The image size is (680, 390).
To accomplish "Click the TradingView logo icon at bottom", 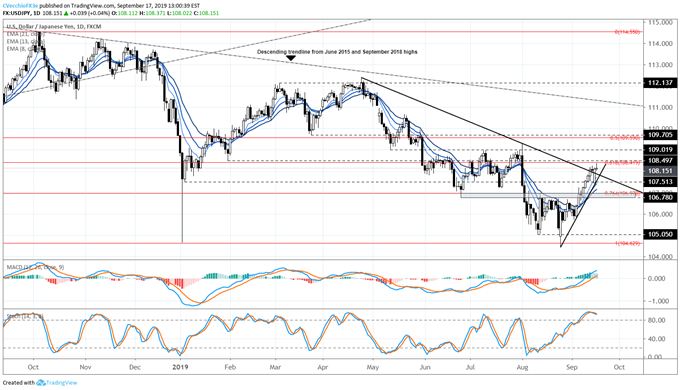I will pos(41,383).
